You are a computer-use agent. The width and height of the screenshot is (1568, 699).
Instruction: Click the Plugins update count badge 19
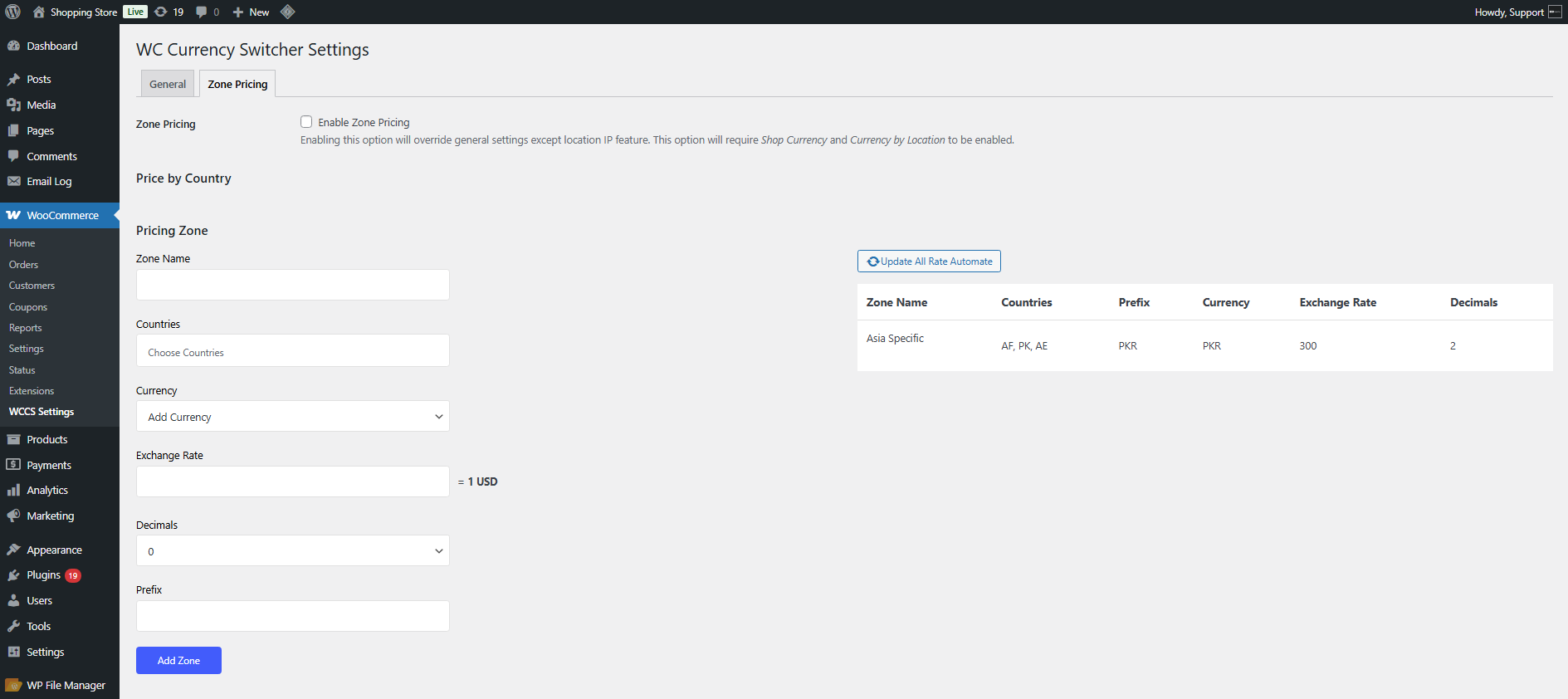click(73, 575)
